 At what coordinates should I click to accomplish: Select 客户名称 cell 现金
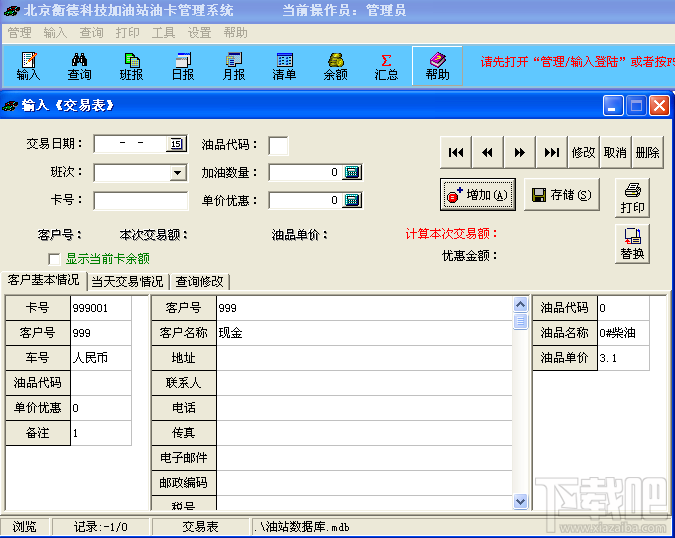click(x=364, y=333)
